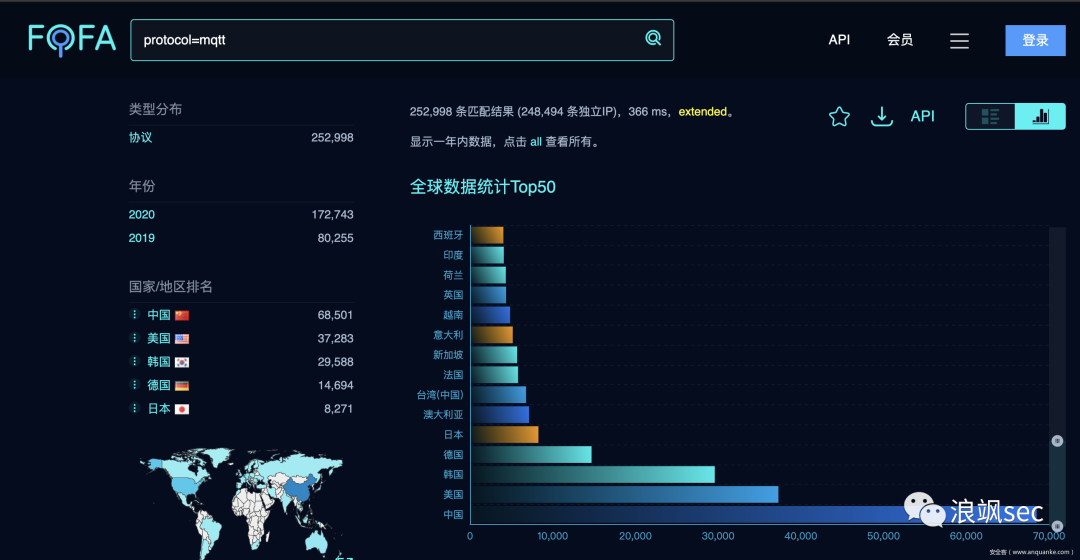The height and width of the screenshot is (560, 1080).
Task: Click the 172,743 count for 2020
Action: pos(332,215)
